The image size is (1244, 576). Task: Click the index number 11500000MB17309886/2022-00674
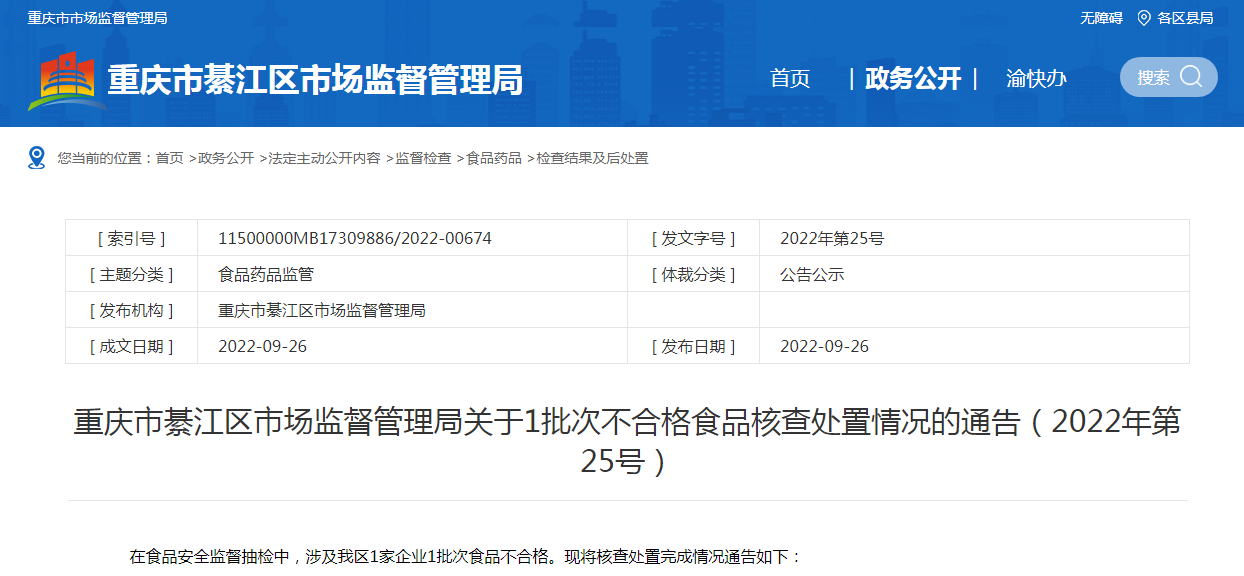pyautogui.click(x=355, y=238)
